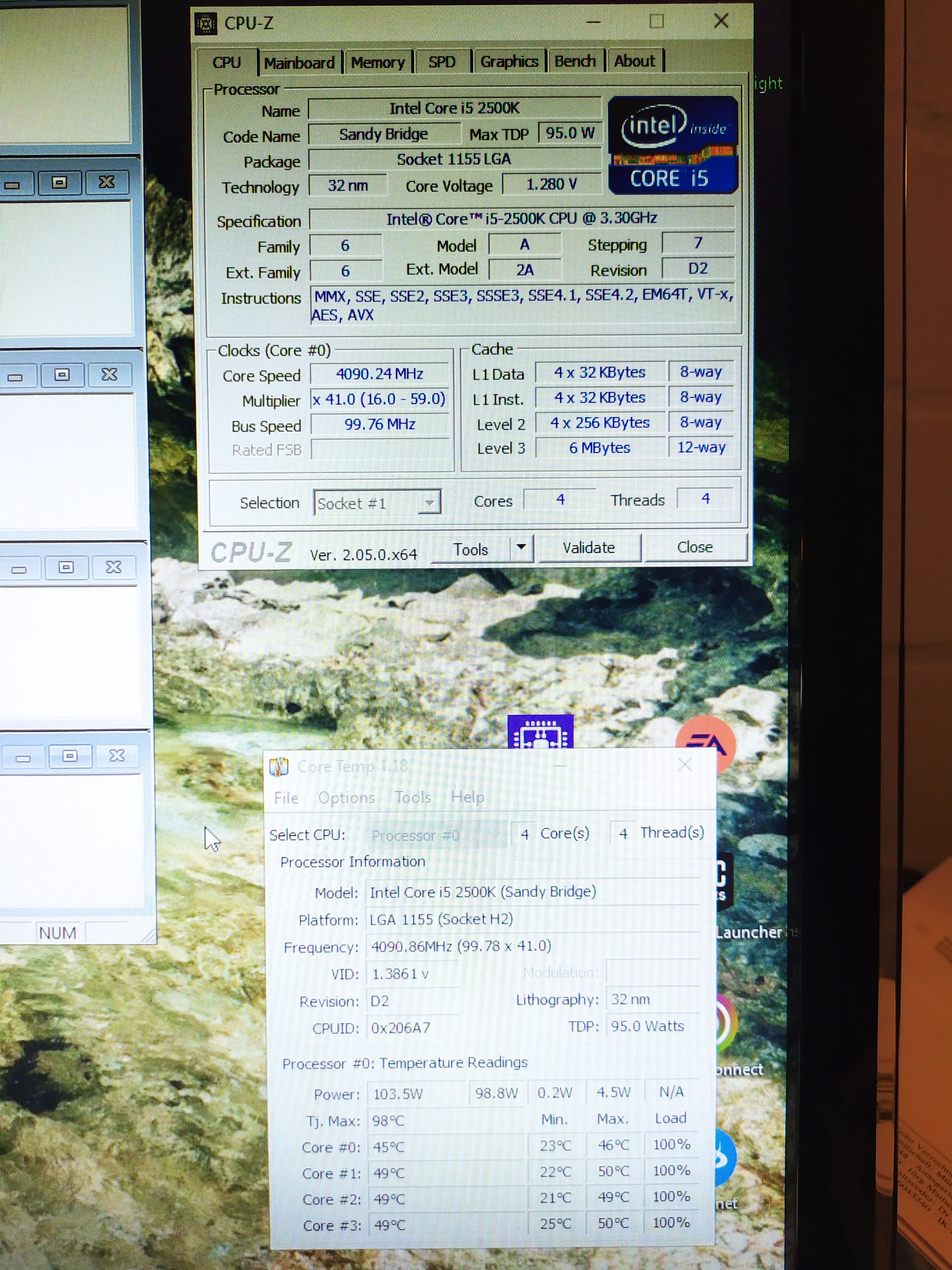Click the CPU-Z Close button
Screen dimensions: 952x1270
pyautogui.click(x=695, y=547)
